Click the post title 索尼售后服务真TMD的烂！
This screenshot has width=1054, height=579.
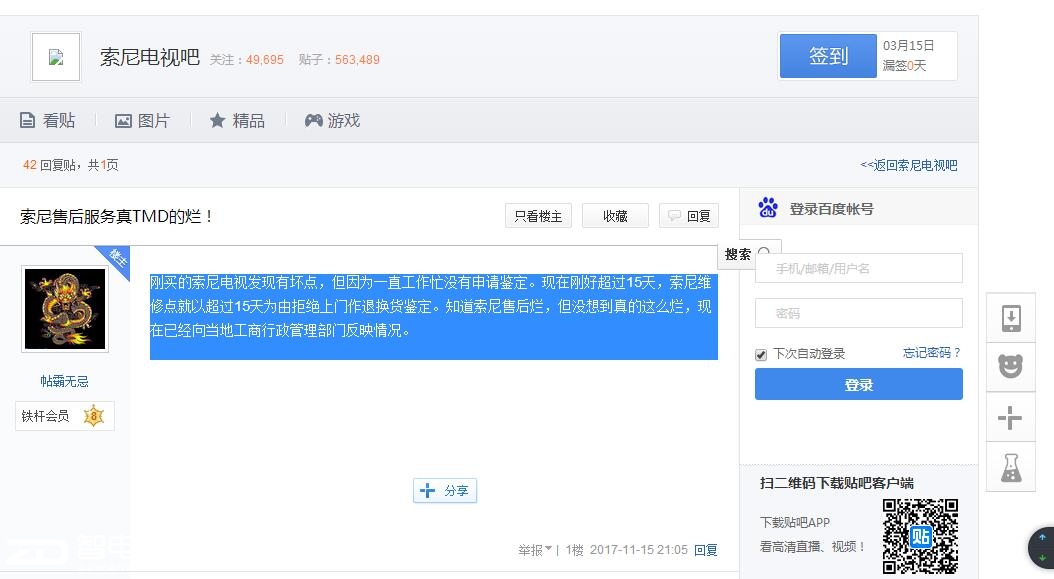pyautogui.click(x=116, y=217)
